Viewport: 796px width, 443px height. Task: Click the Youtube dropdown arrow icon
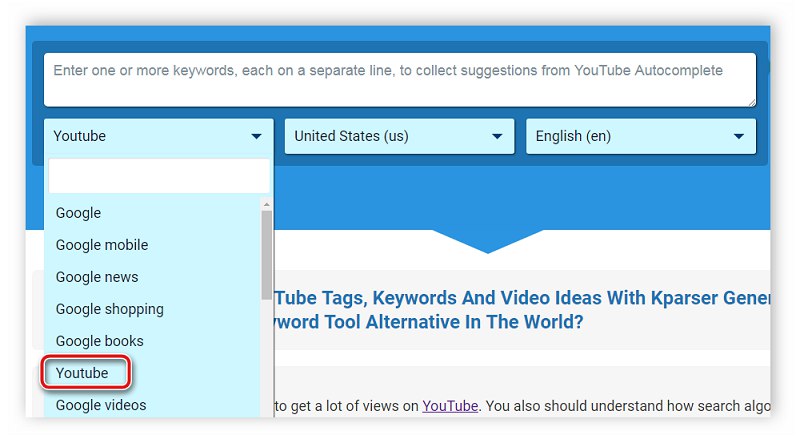pyautogui.click(x=256, y=137)
